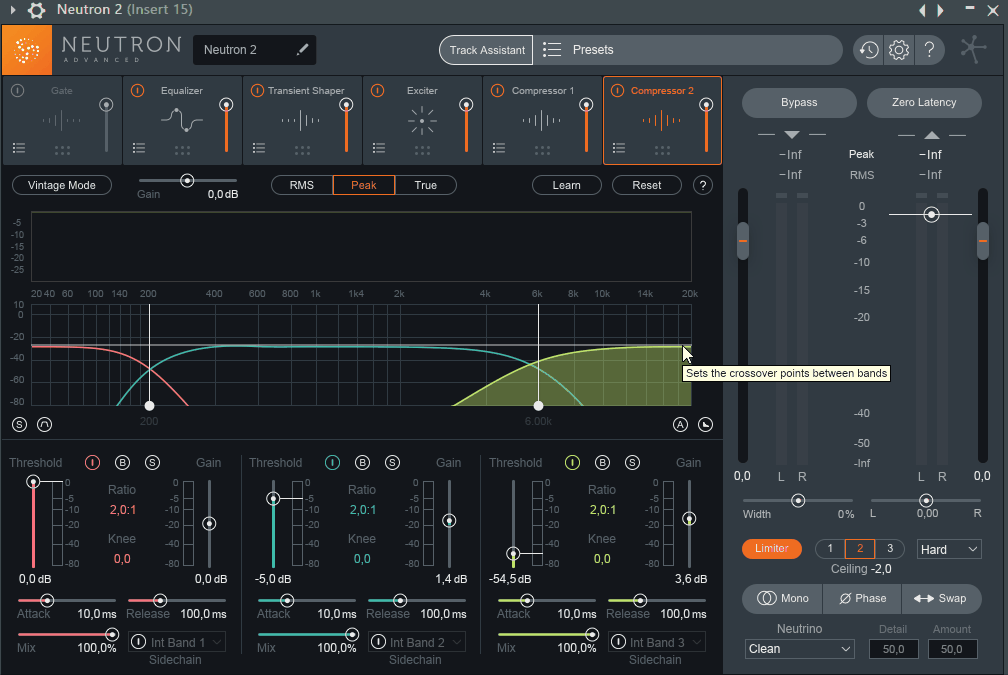Grab the Exciter module drag handle dots
This screenshot has width=1008, height=675.
[x=422, y=150]
